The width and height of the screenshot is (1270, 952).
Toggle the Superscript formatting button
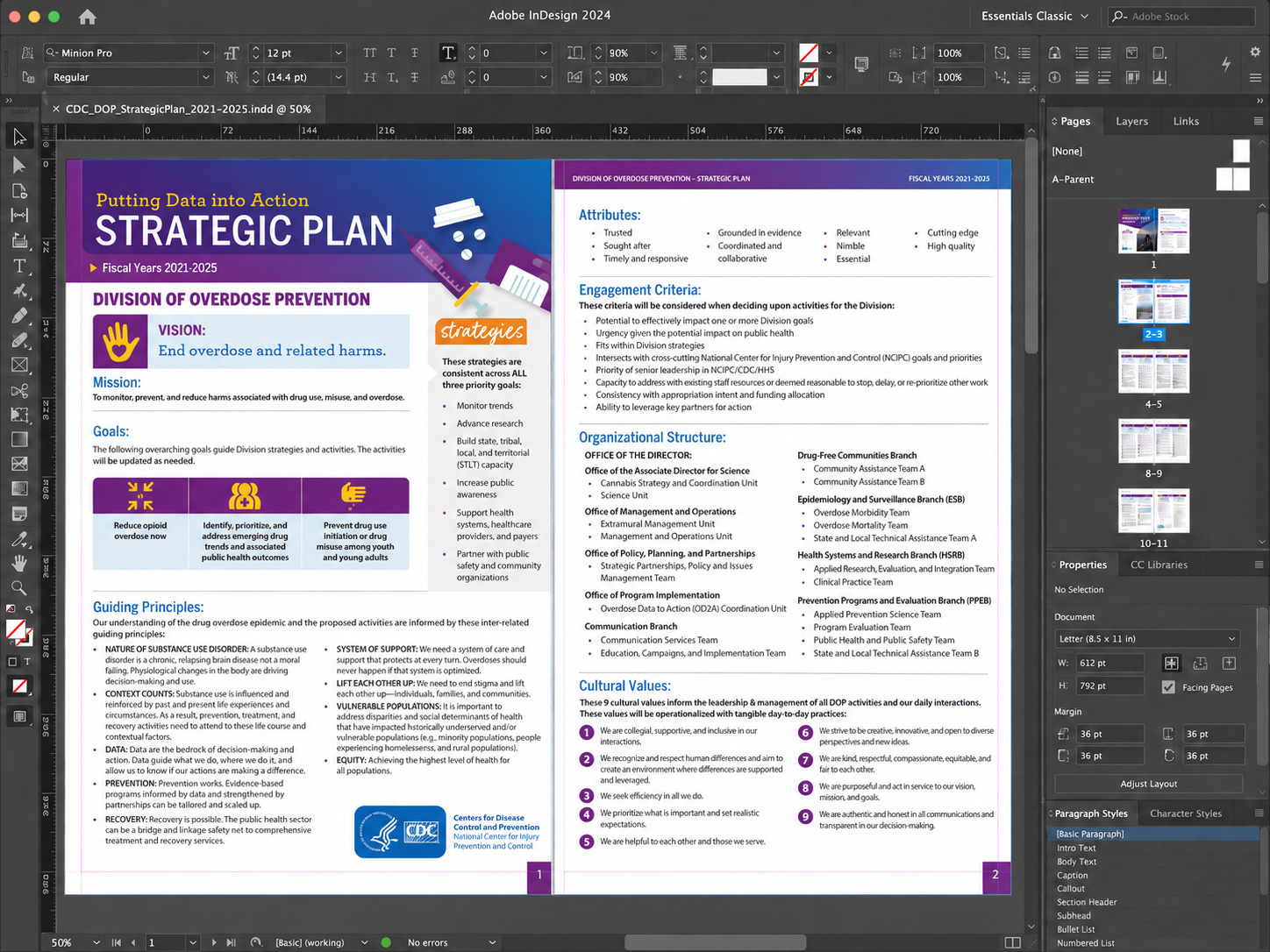click(392, 53)
